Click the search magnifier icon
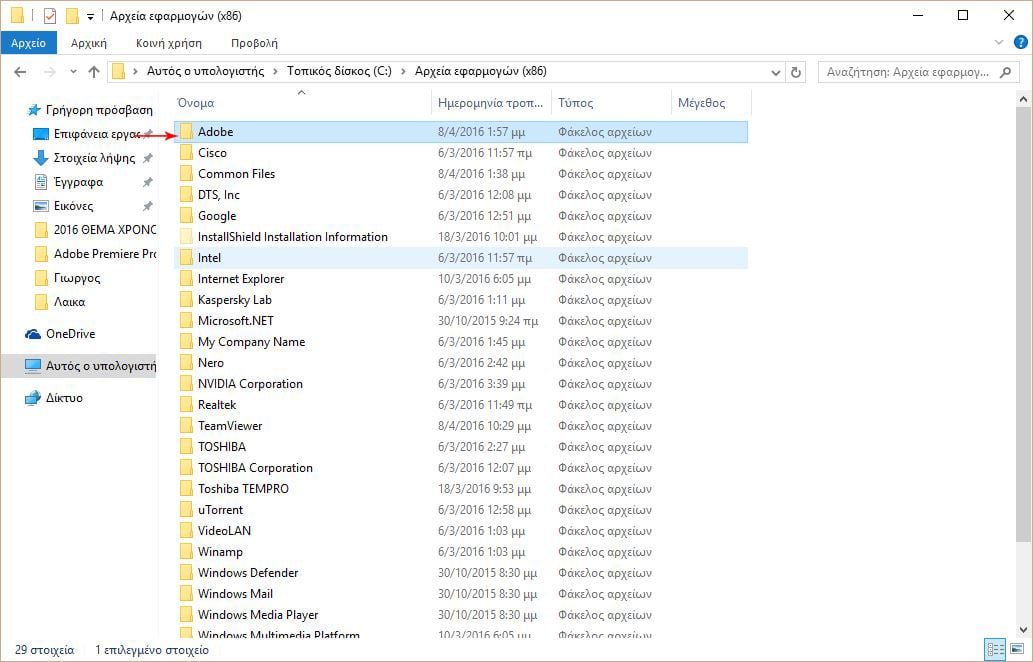The width and height of the screenshot is (1033, 662). coord(1005,72)
